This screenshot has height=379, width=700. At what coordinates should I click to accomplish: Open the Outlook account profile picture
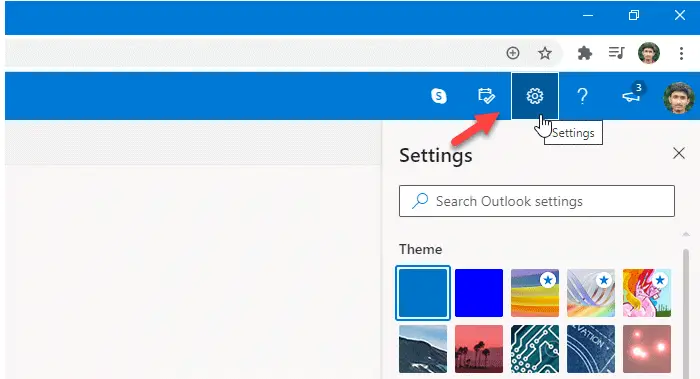(x=679, y=98)
